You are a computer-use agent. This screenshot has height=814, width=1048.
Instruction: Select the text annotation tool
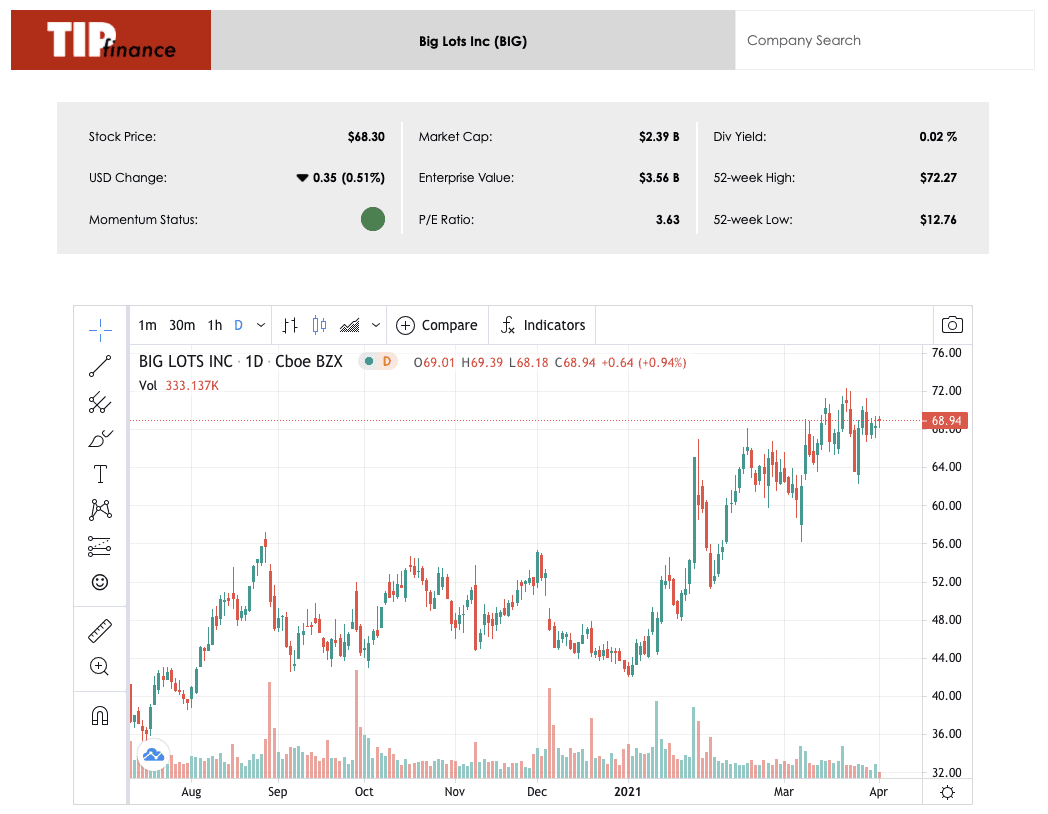pyautogui.click(x=100, y=474)
